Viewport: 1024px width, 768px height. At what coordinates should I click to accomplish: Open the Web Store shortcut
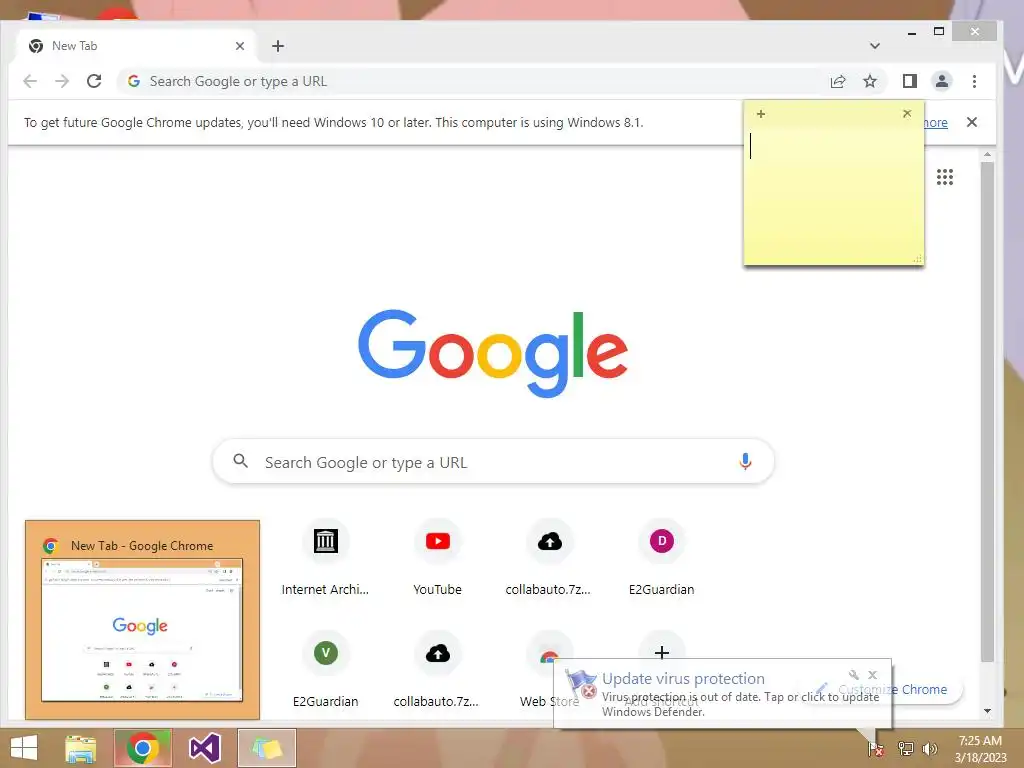[539, 671]
